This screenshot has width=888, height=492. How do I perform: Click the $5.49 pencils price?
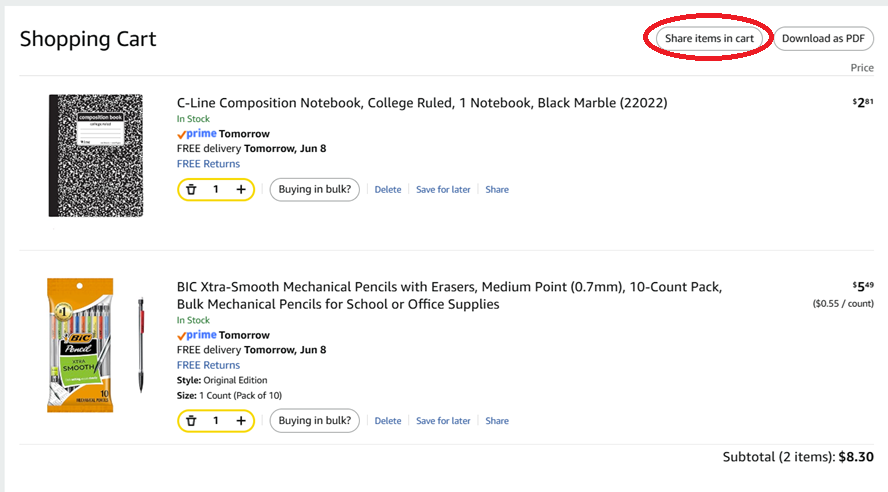click(863, 286)
